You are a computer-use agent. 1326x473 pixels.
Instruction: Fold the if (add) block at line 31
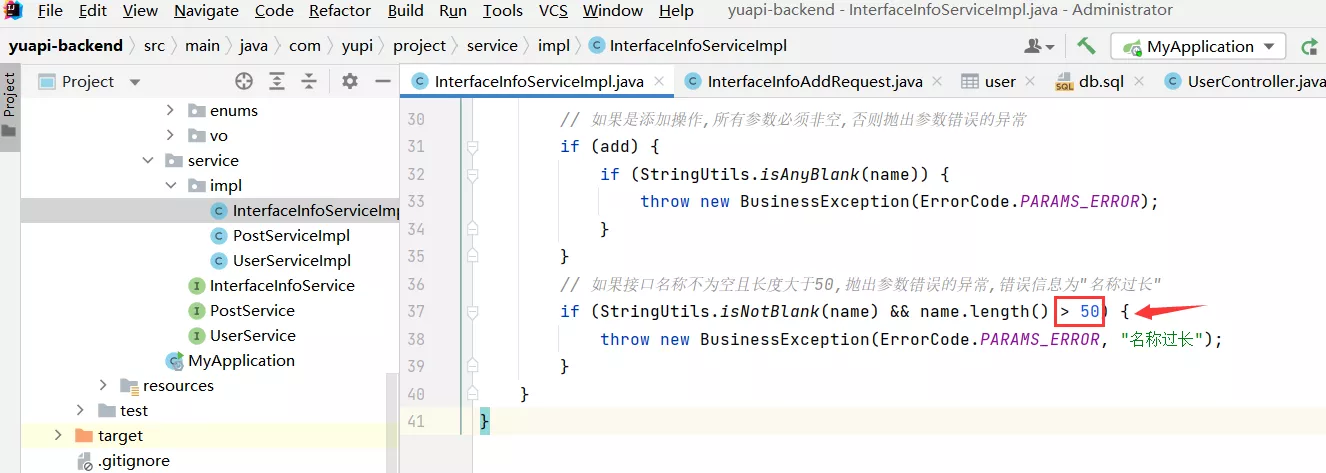pos(472,147)
